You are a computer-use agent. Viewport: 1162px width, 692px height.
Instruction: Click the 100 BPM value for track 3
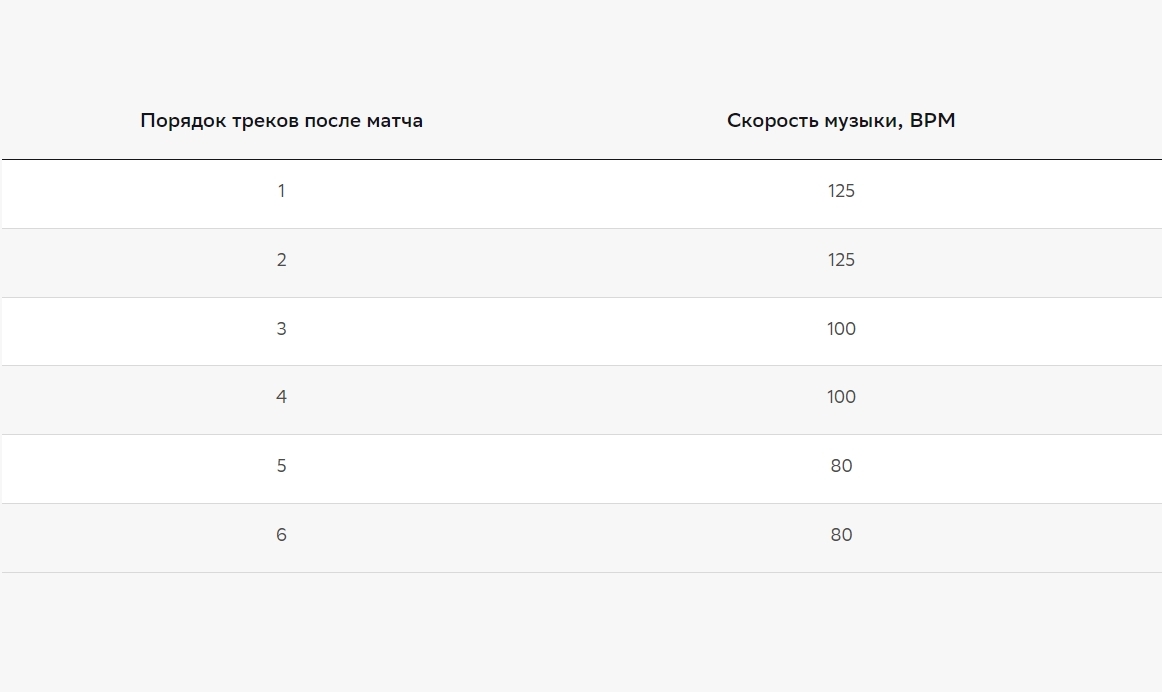tap(841, 329)
